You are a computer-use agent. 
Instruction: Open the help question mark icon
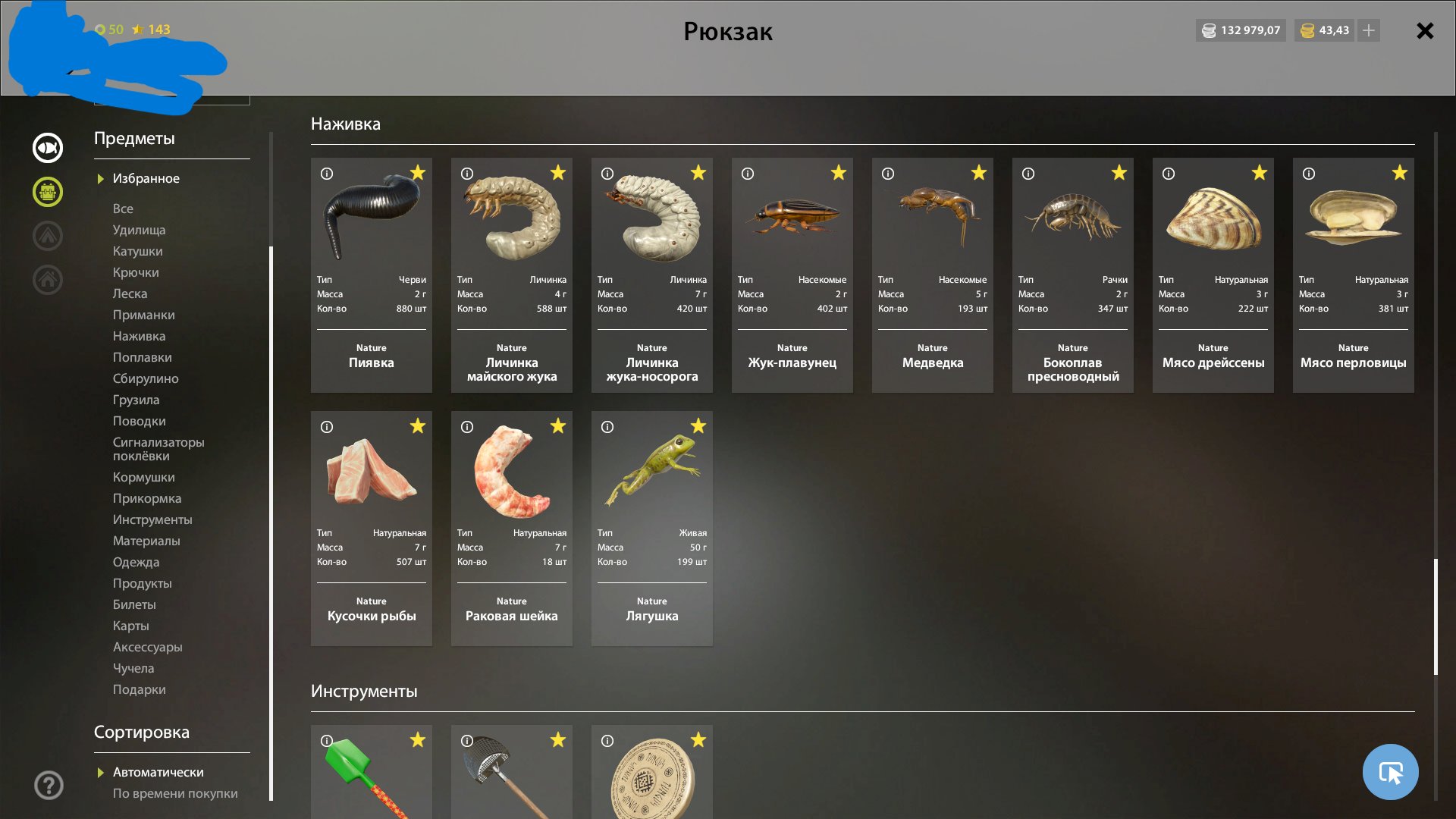pyautogui.click(x=49, y=785)
